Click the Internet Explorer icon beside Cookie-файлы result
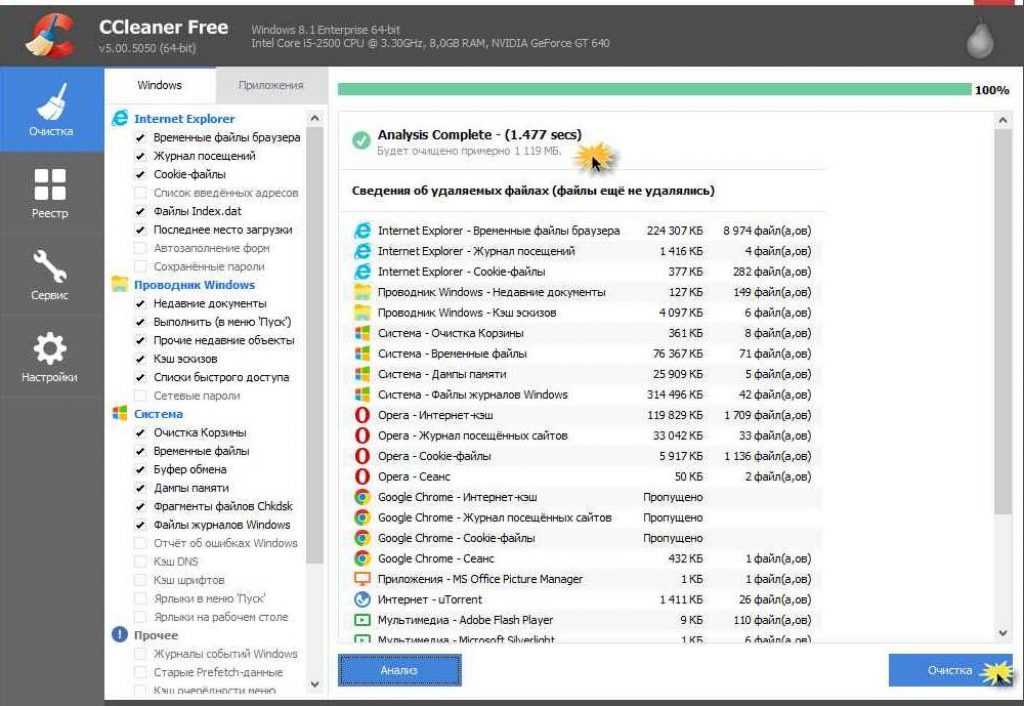 (x=362, y=272)
